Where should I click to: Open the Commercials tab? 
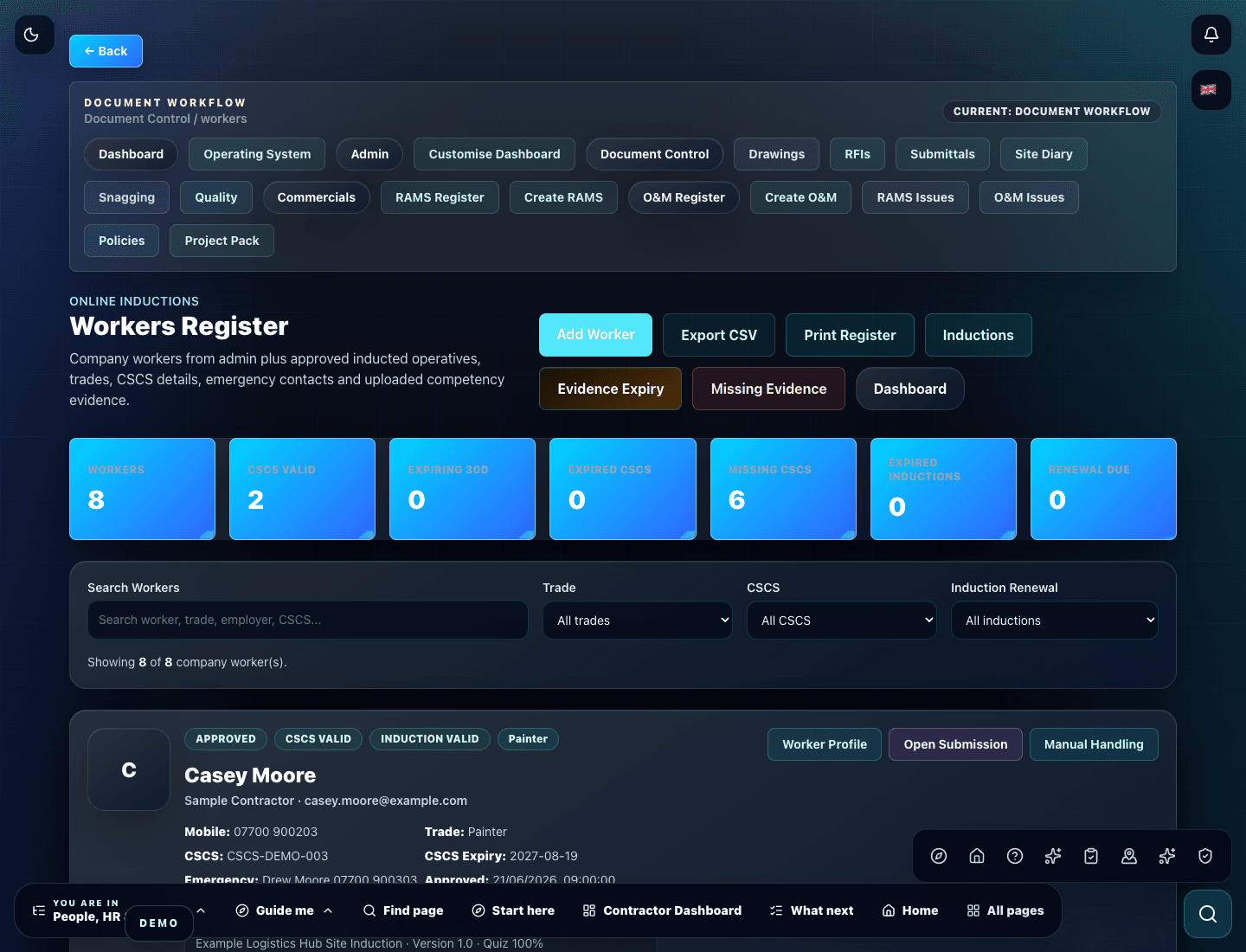pyautogui.click(x=316, y=197)
